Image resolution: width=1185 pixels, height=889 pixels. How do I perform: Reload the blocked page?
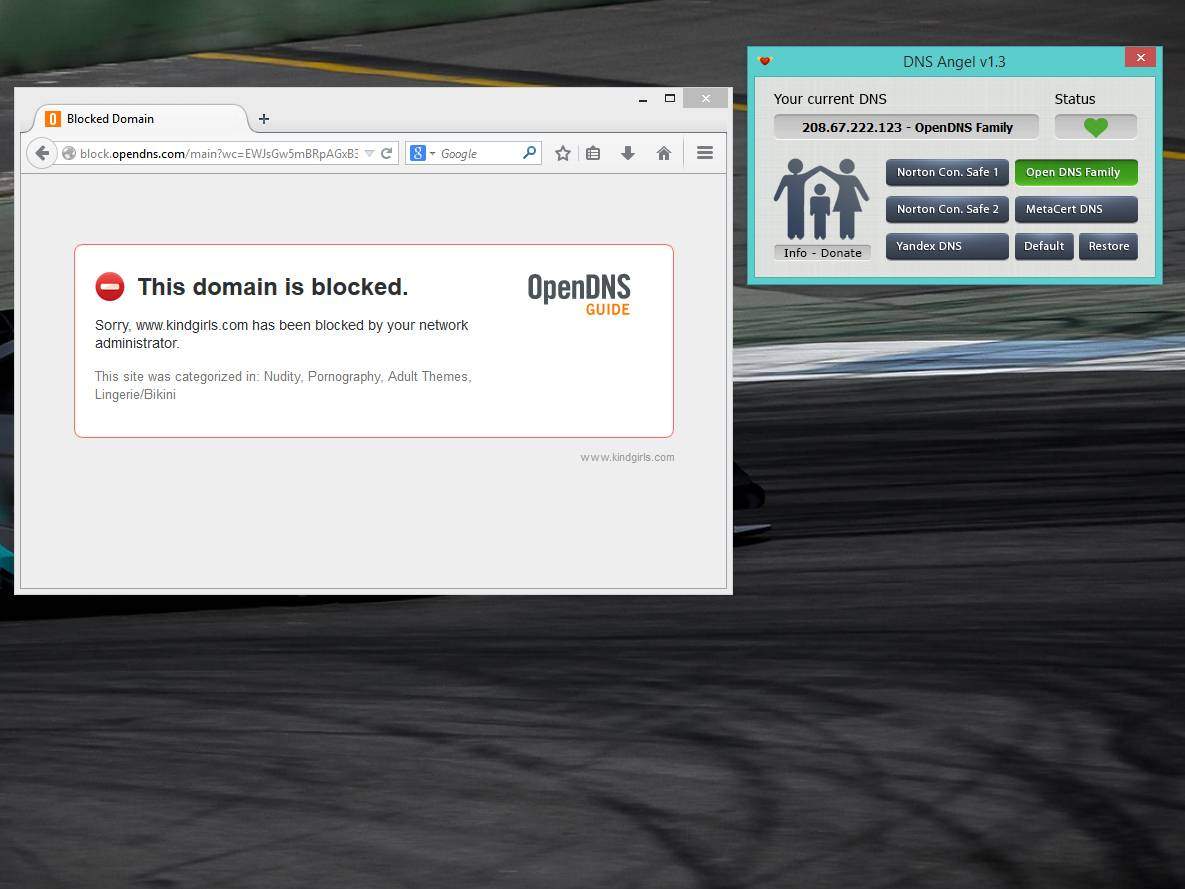pos(386,153)
